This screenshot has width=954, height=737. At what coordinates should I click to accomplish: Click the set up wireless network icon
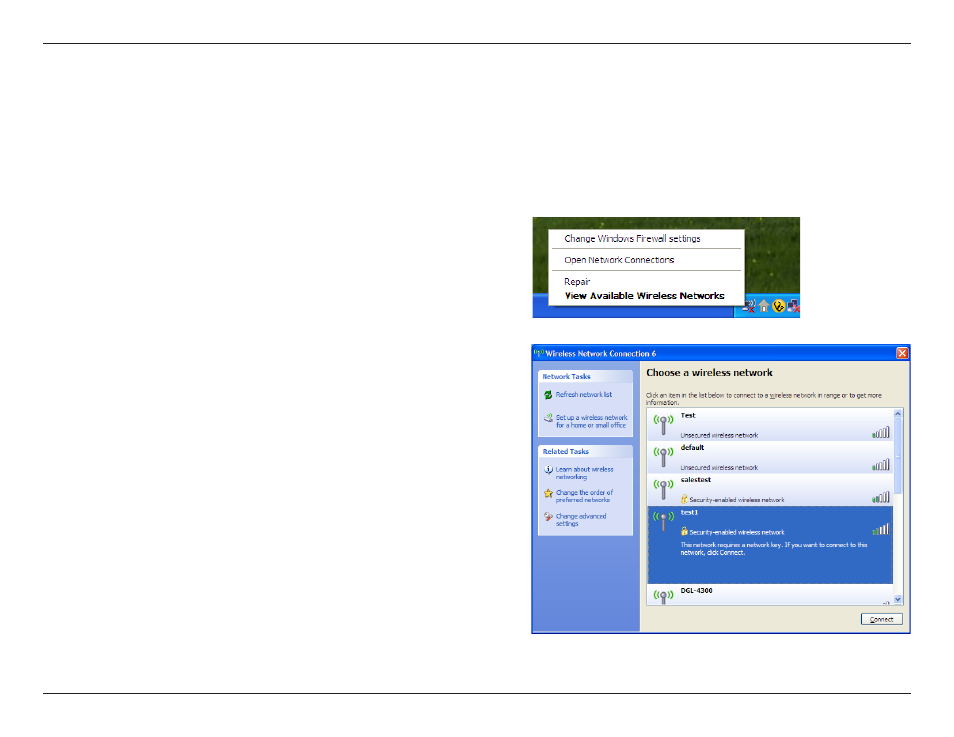[x=548, y=418]
